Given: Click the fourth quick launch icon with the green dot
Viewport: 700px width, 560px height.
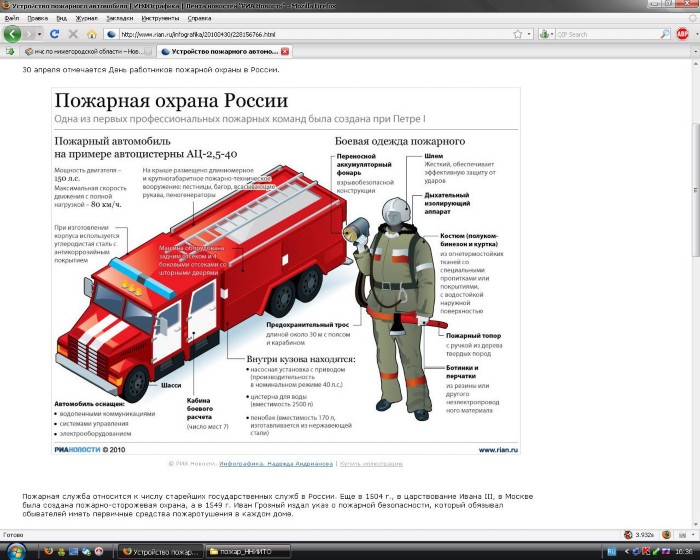Looking at the screenshot, I should pos(87,552).
